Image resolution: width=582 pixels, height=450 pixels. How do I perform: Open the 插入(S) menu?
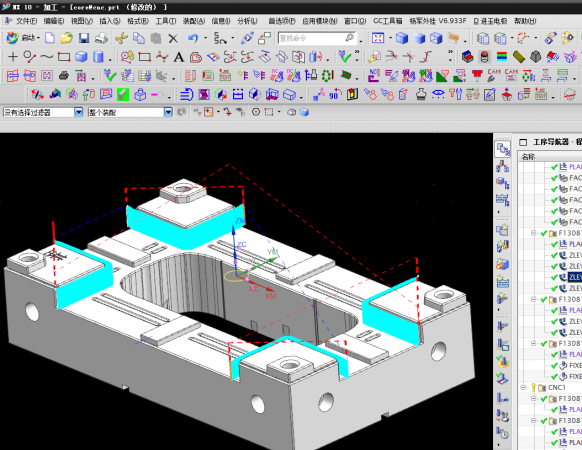(110, 21)
